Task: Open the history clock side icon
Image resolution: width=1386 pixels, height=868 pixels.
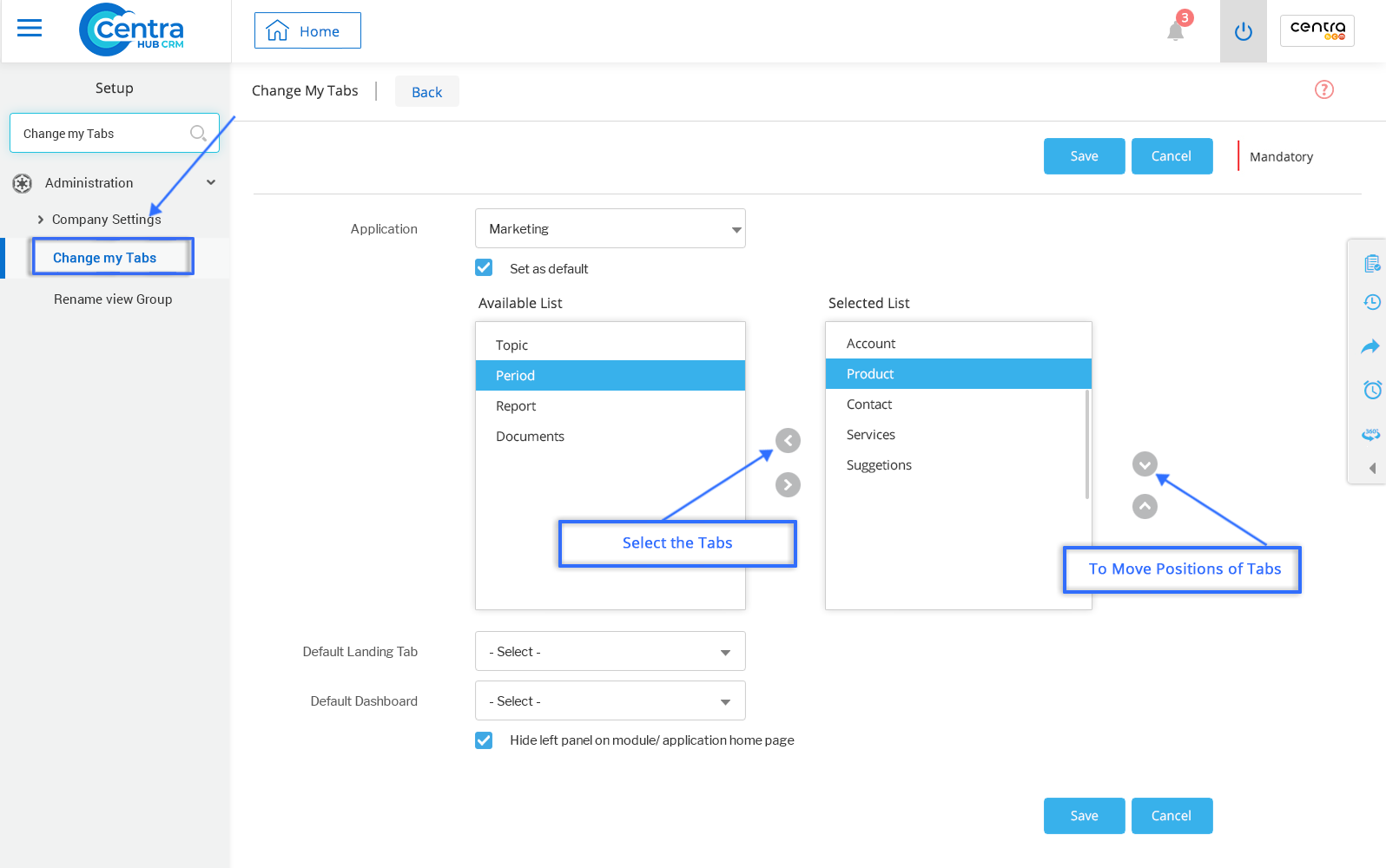Action: pos(1371,302)
